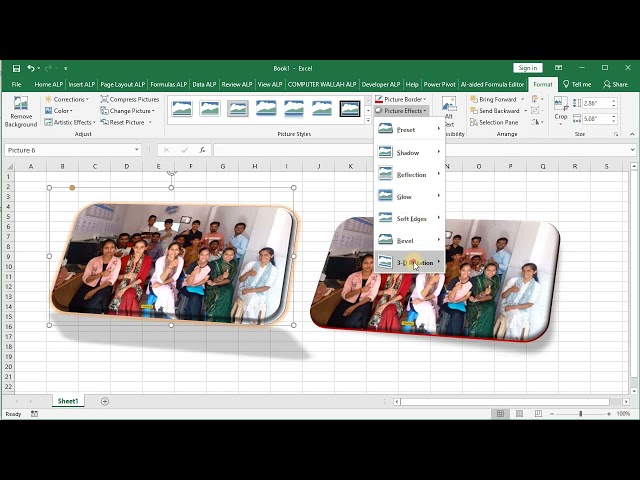
Task: Switch to Normal view icon
Action: point(500,414)
